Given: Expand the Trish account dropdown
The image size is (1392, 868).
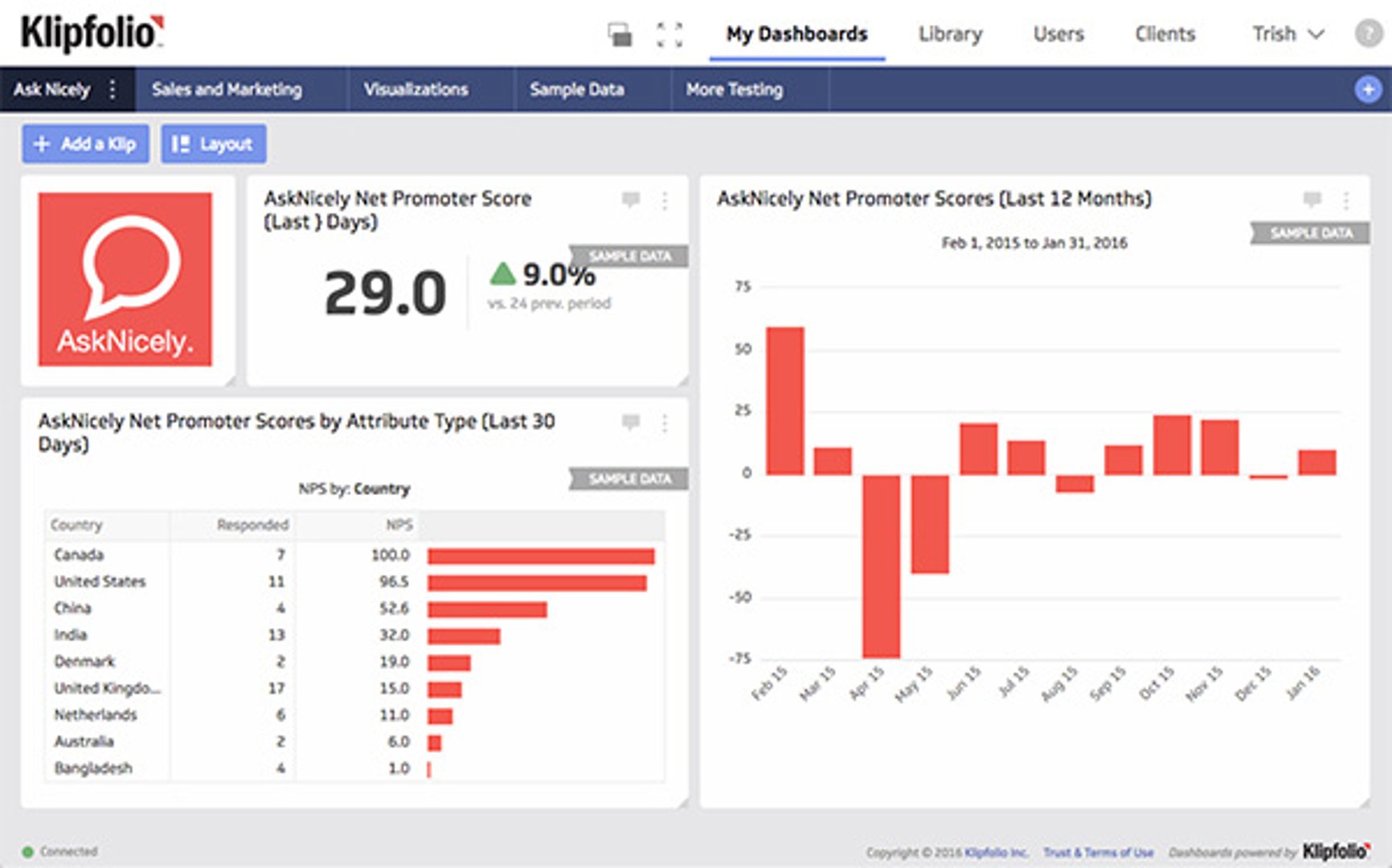Looking at the screenshot, I should (x=1288, y=35).
